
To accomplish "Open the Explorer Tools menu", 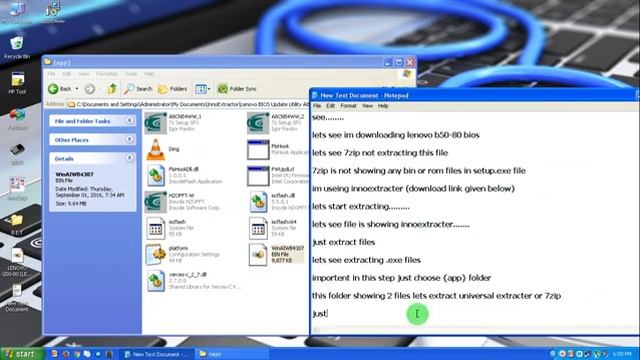I will [x=131, y=74].
